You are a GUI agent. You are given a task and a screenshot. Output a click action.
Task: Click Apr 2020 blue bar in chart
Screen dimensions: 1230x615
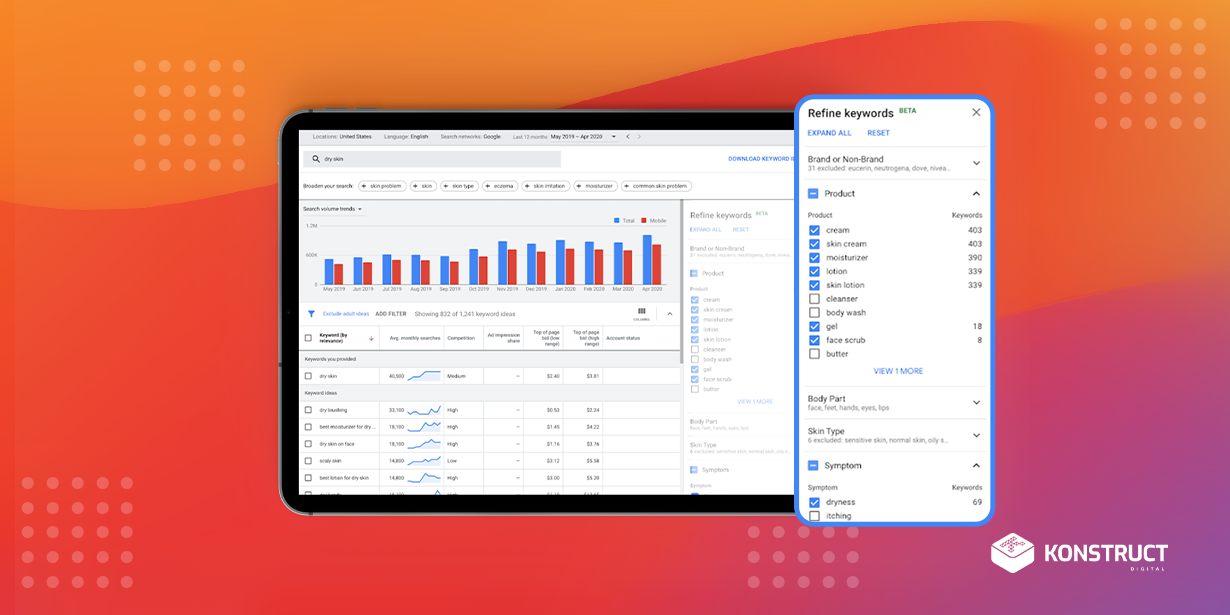pos(647,260)
